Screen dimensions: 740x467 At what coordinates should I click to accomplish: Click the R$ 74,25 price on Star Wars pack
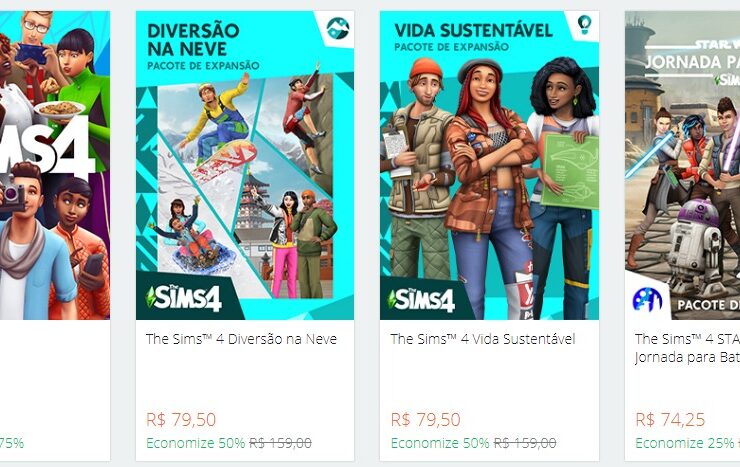coord(670,419)
